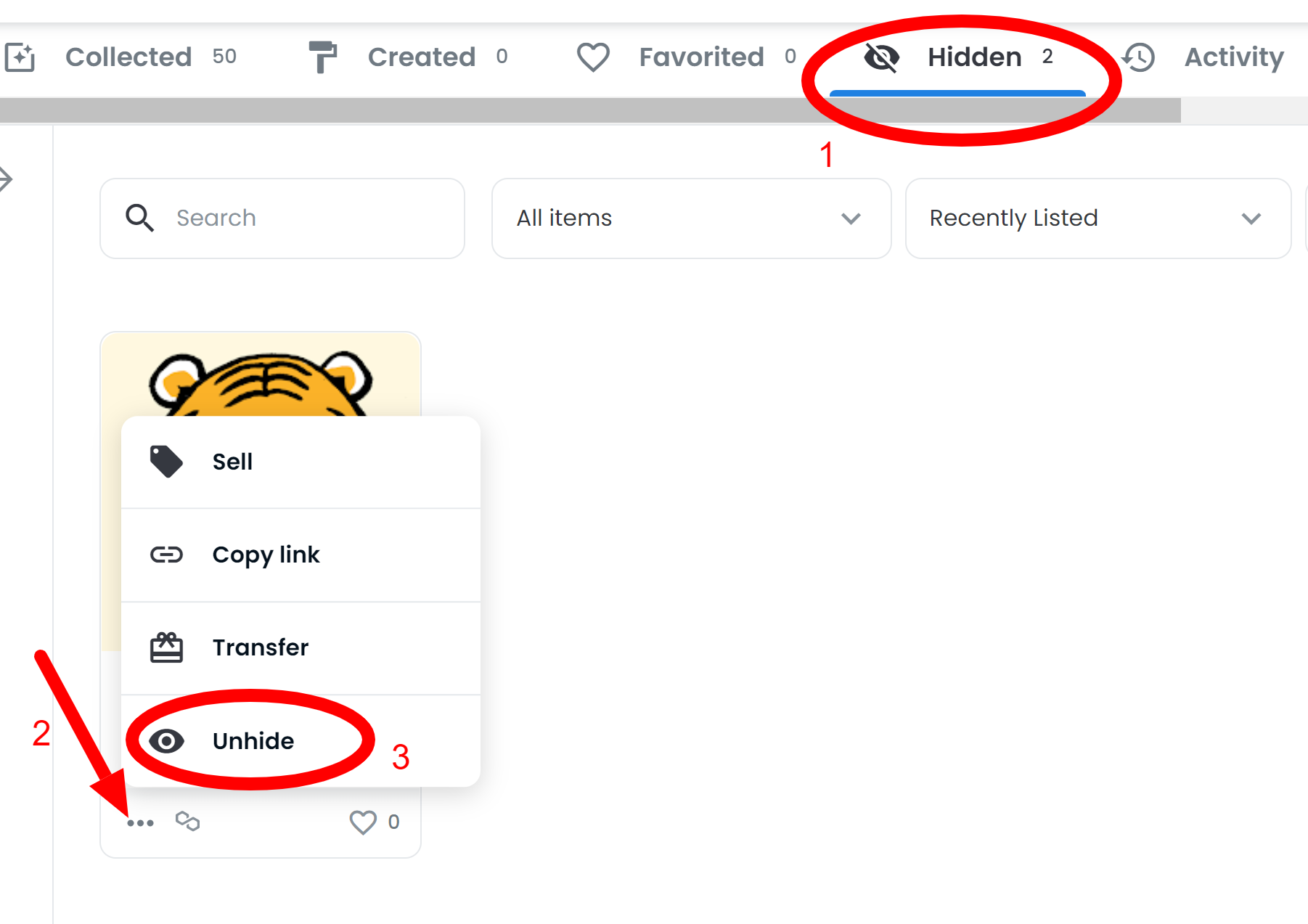Switch to the Collected tab

coord(128,57)
